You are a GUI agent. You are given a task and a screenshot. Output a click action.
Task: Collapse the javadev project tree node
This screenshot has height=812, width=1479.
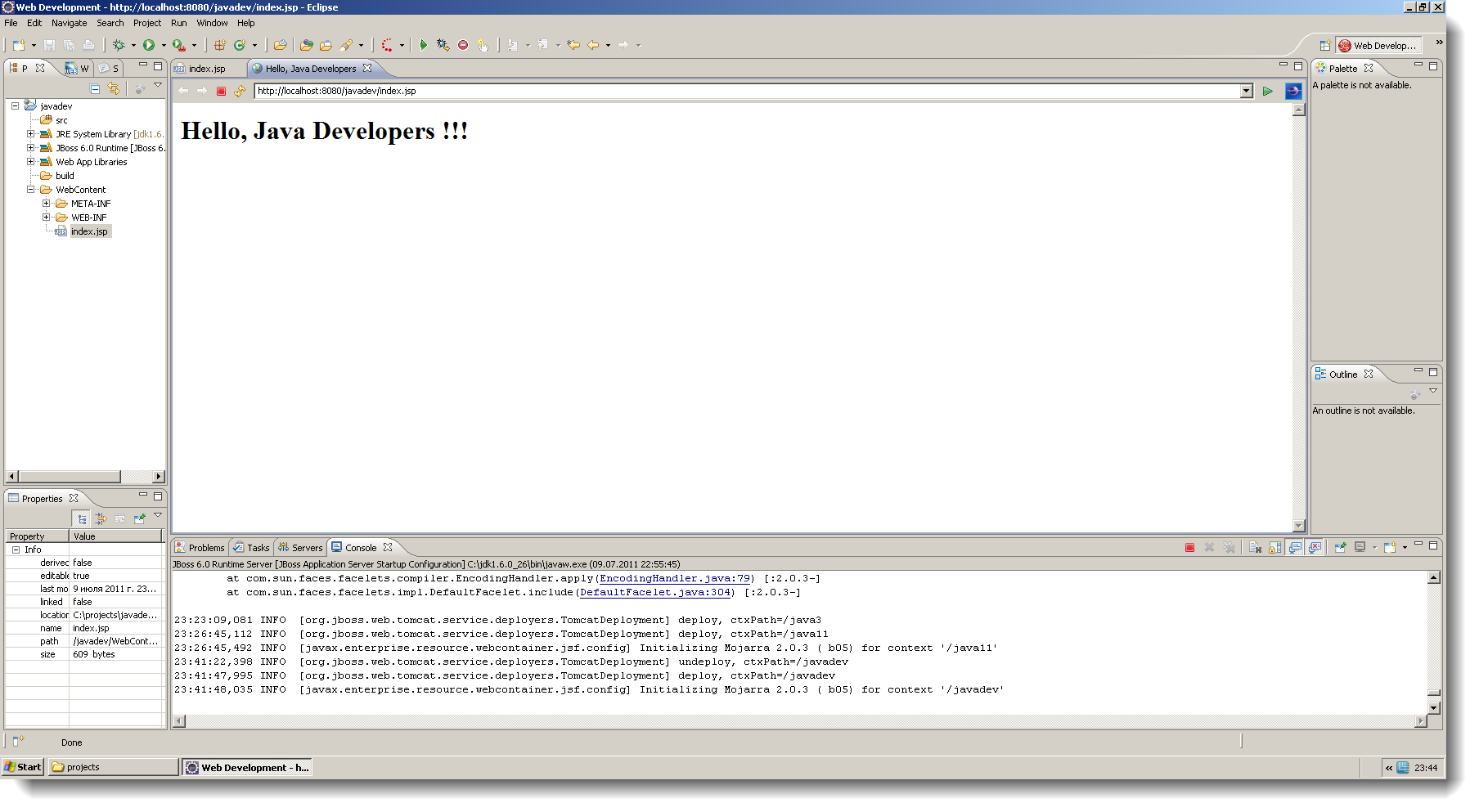[15, 105]
